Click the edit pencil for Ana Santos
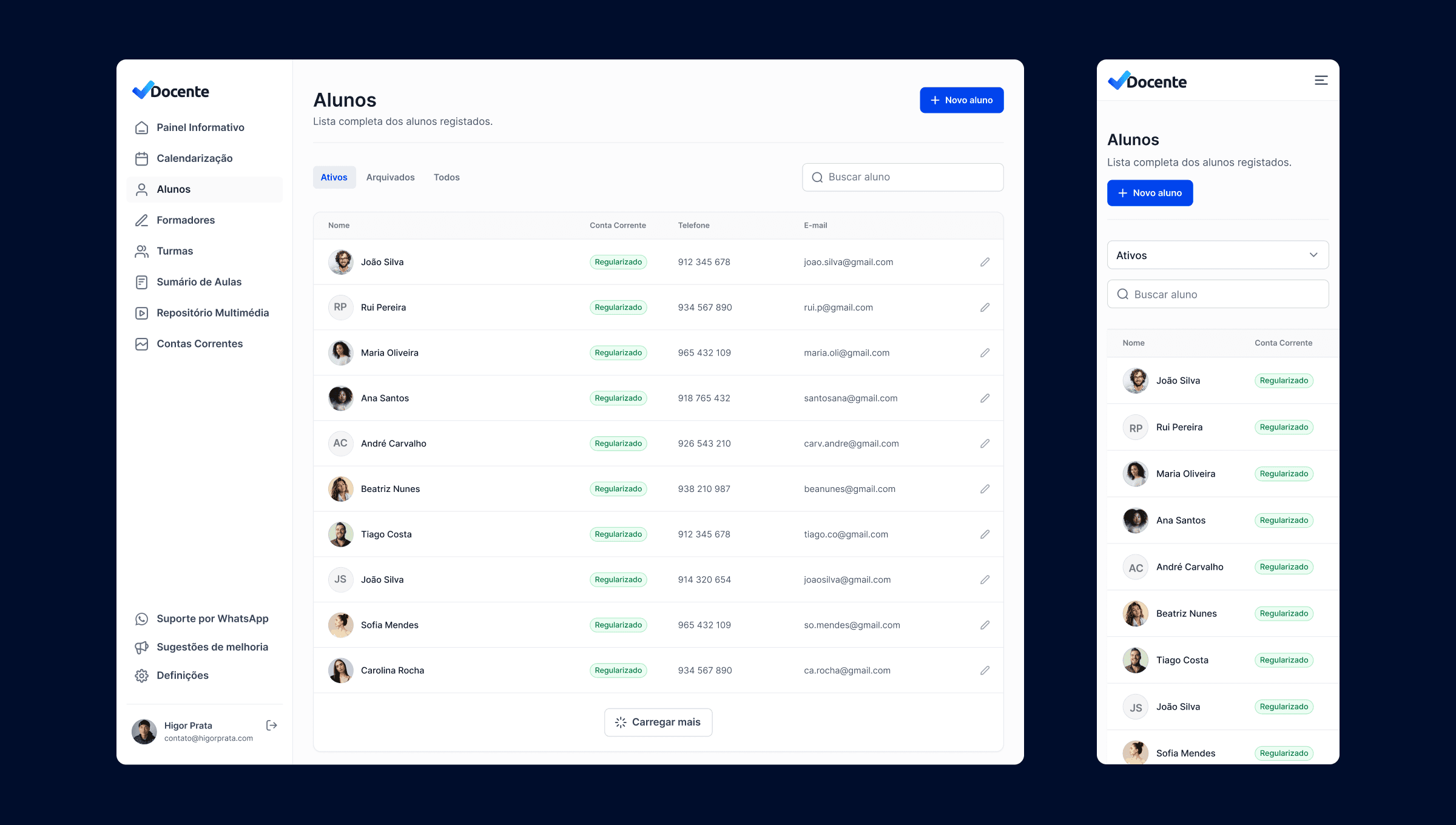 pos(985,398)
